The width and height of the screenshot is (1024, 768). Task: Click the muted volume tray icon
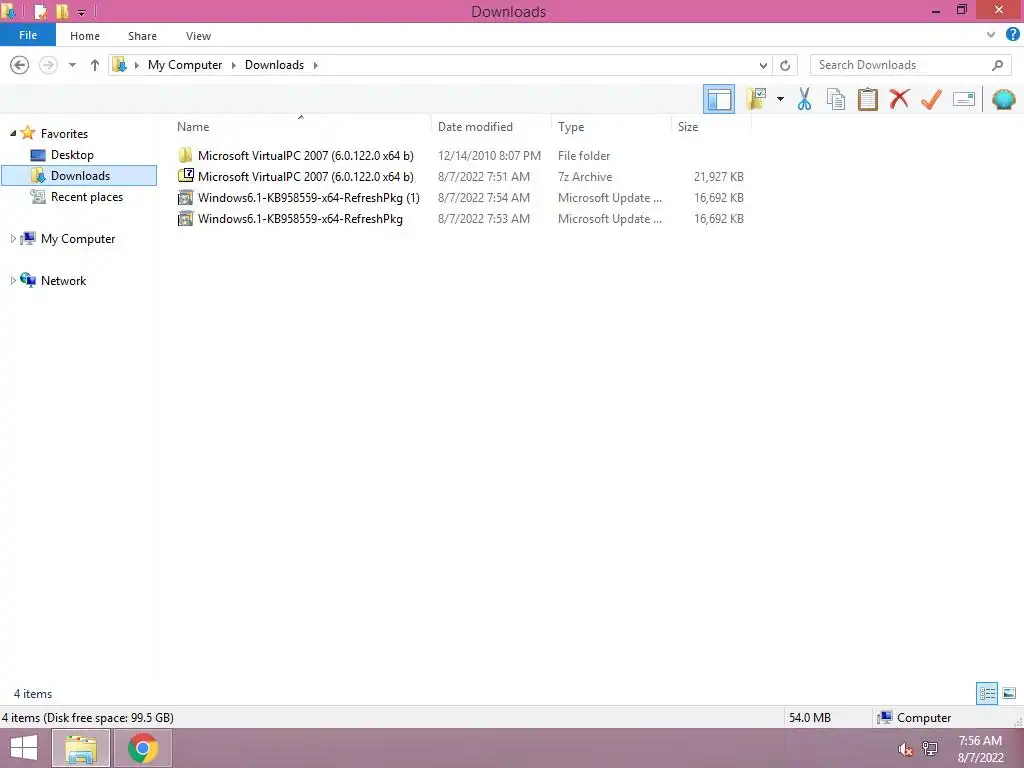905,750
